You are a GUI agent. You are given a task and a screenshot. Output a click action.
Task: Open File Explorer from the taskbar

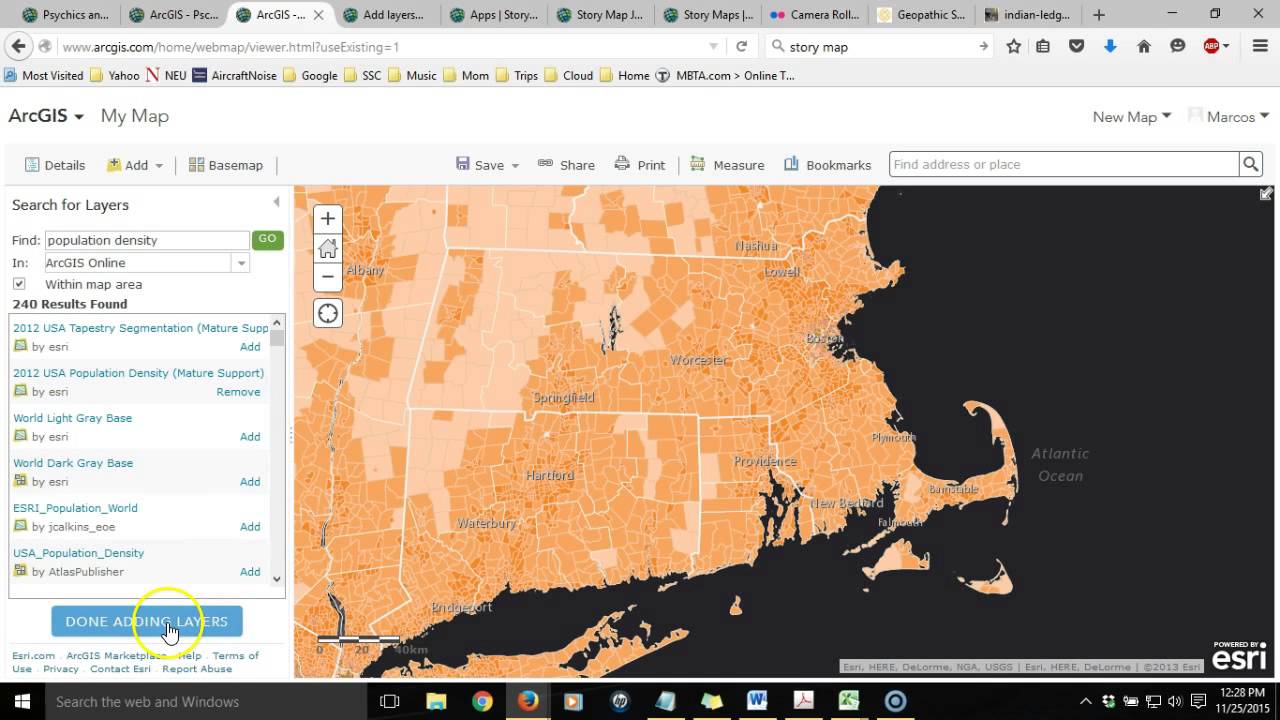tap(436, 701)
